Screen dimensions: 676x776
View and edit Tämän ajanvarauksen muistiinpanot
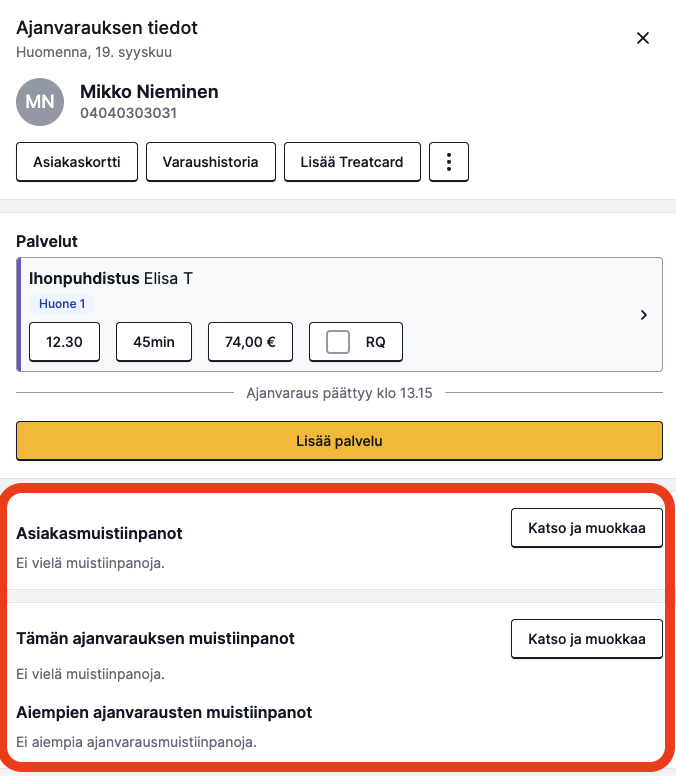coord(587,639)
